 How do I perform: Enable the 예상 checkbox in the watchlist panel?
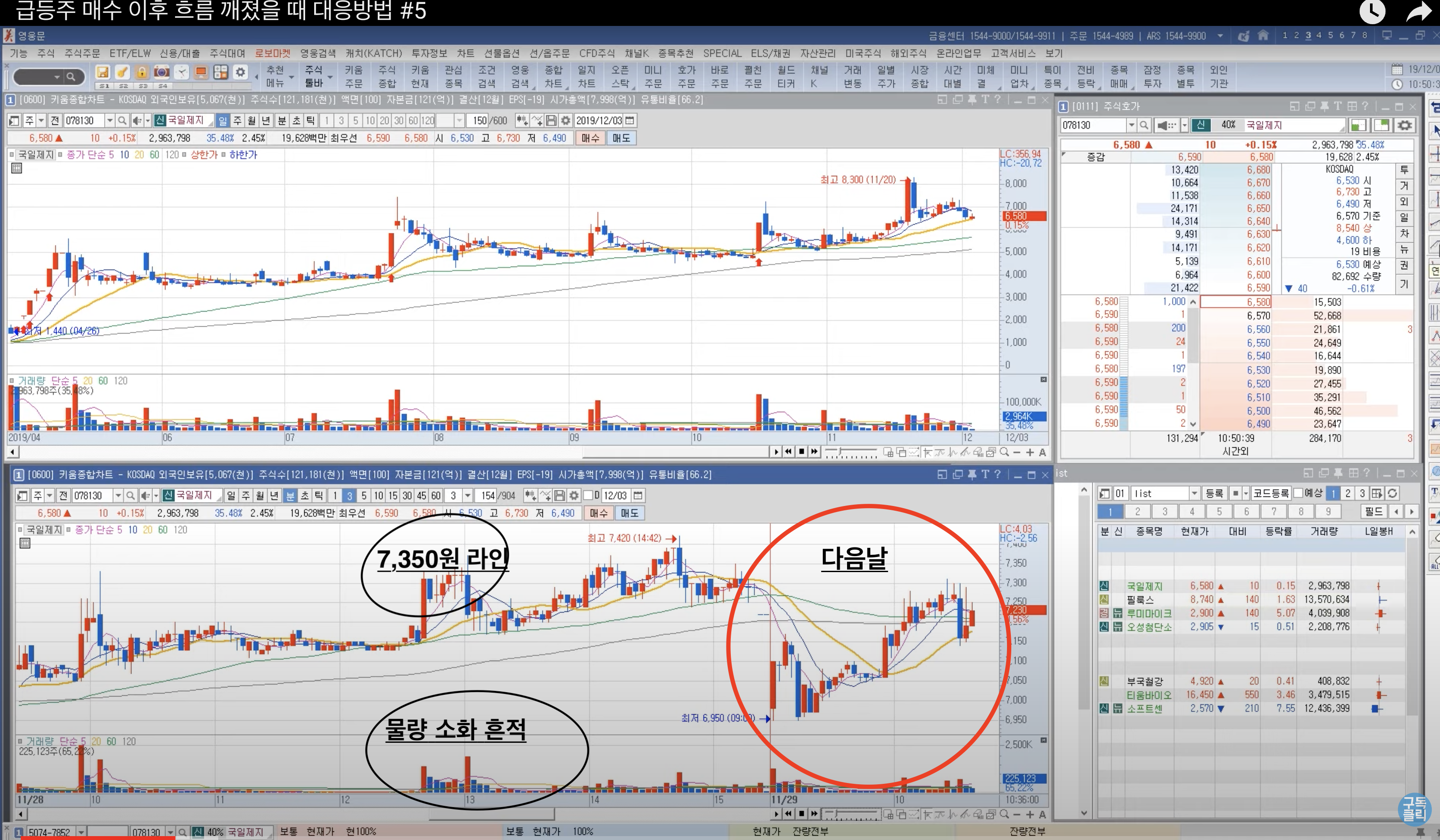click(x=1298, y=493)
